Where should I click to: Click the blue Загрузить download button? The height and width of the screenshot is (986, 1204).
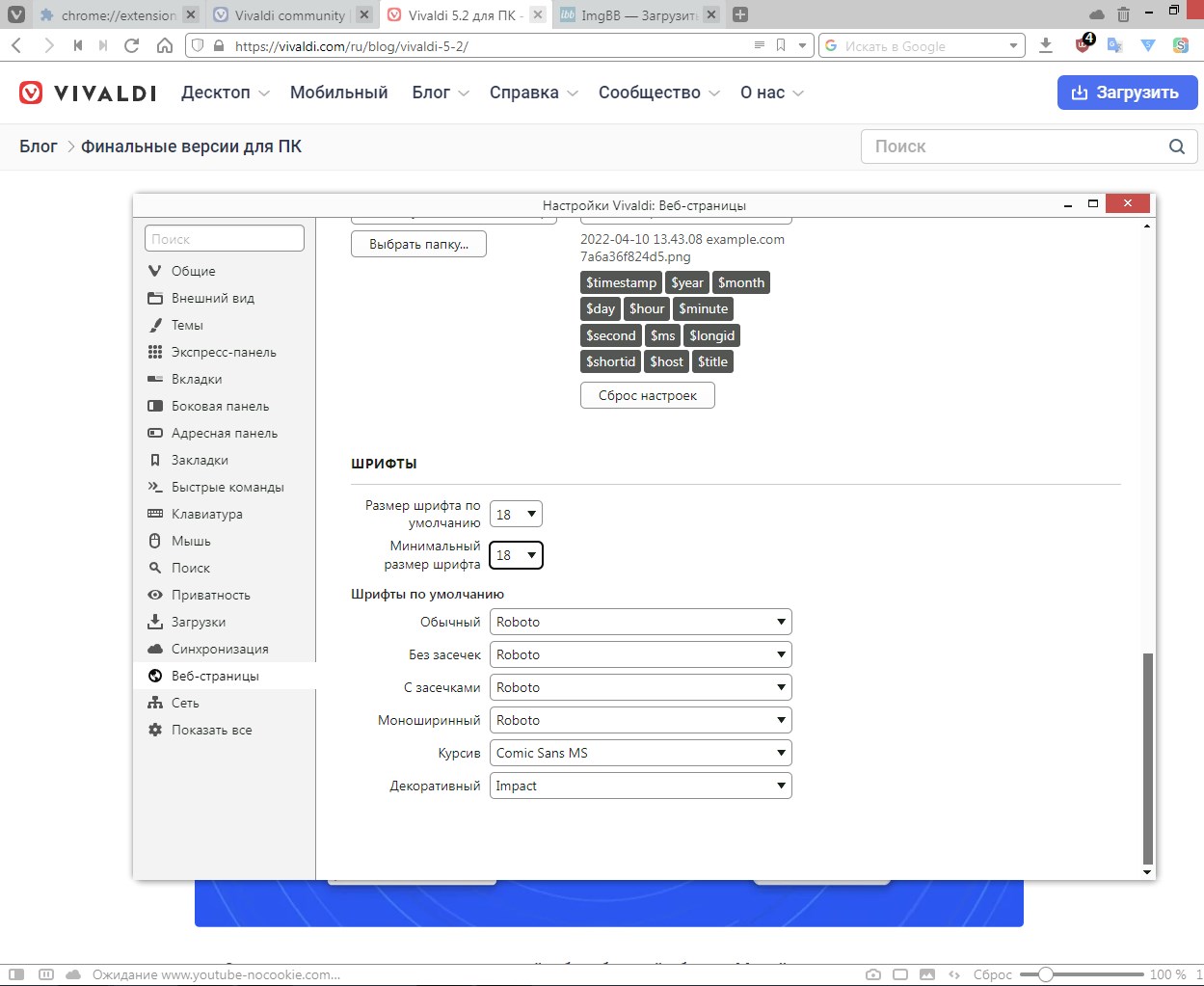(1127, 93)
